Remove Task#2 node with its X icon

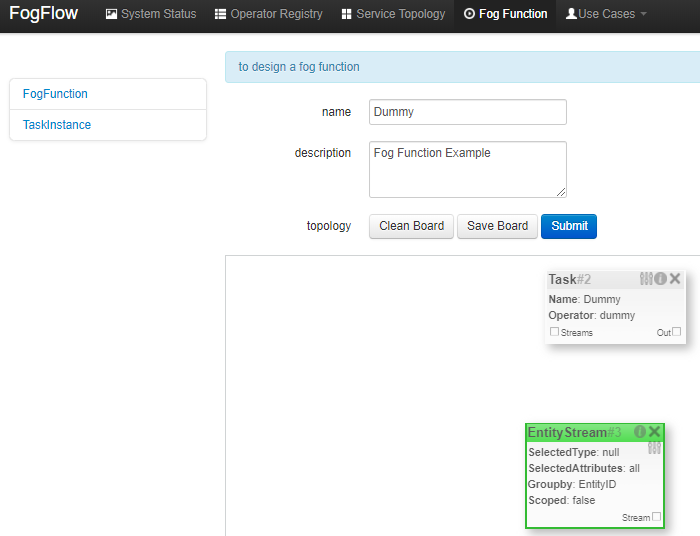tap(675, 279)
